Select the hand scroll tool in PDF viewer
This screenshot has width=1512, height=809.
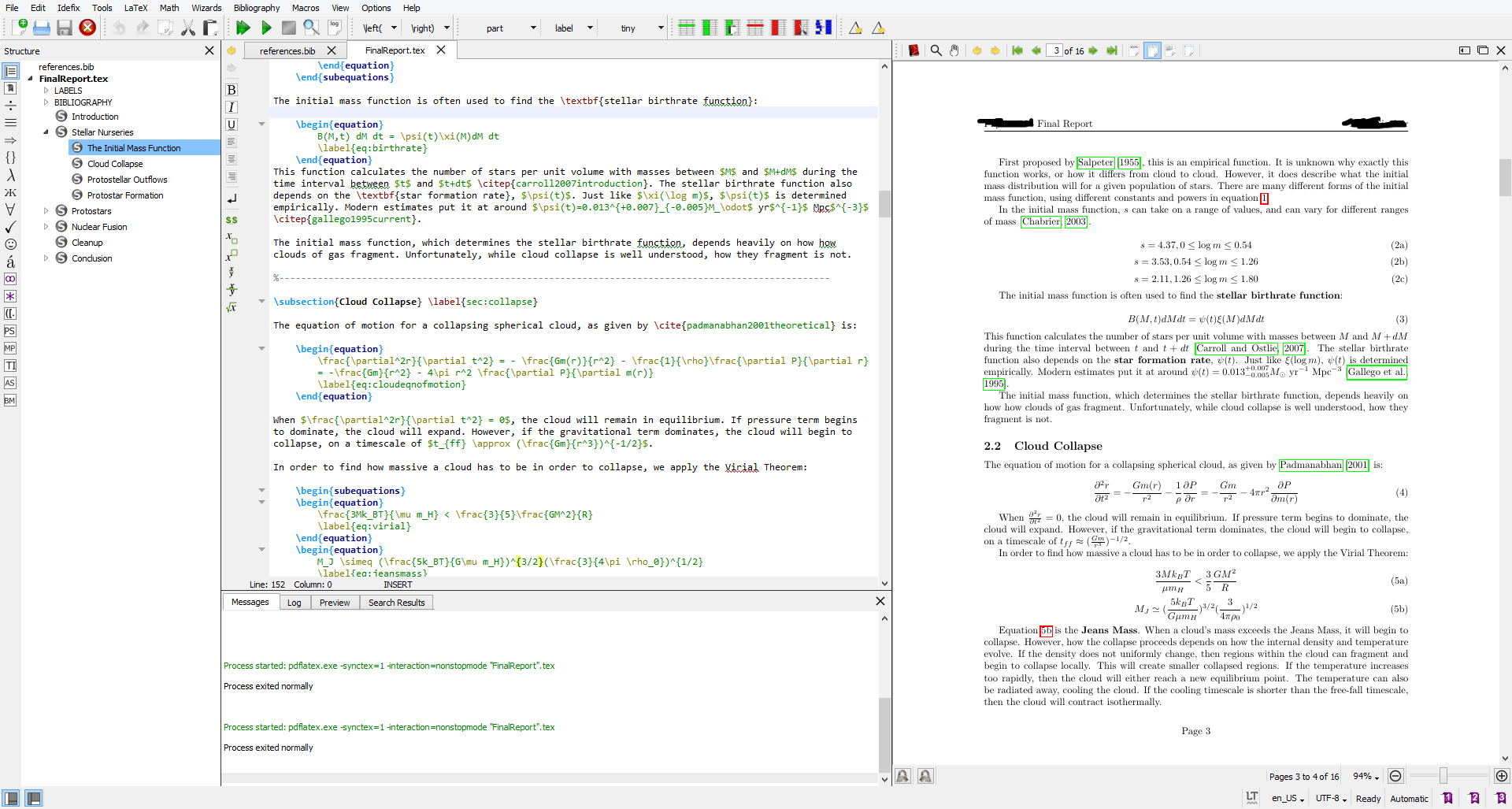pos(954,50)
